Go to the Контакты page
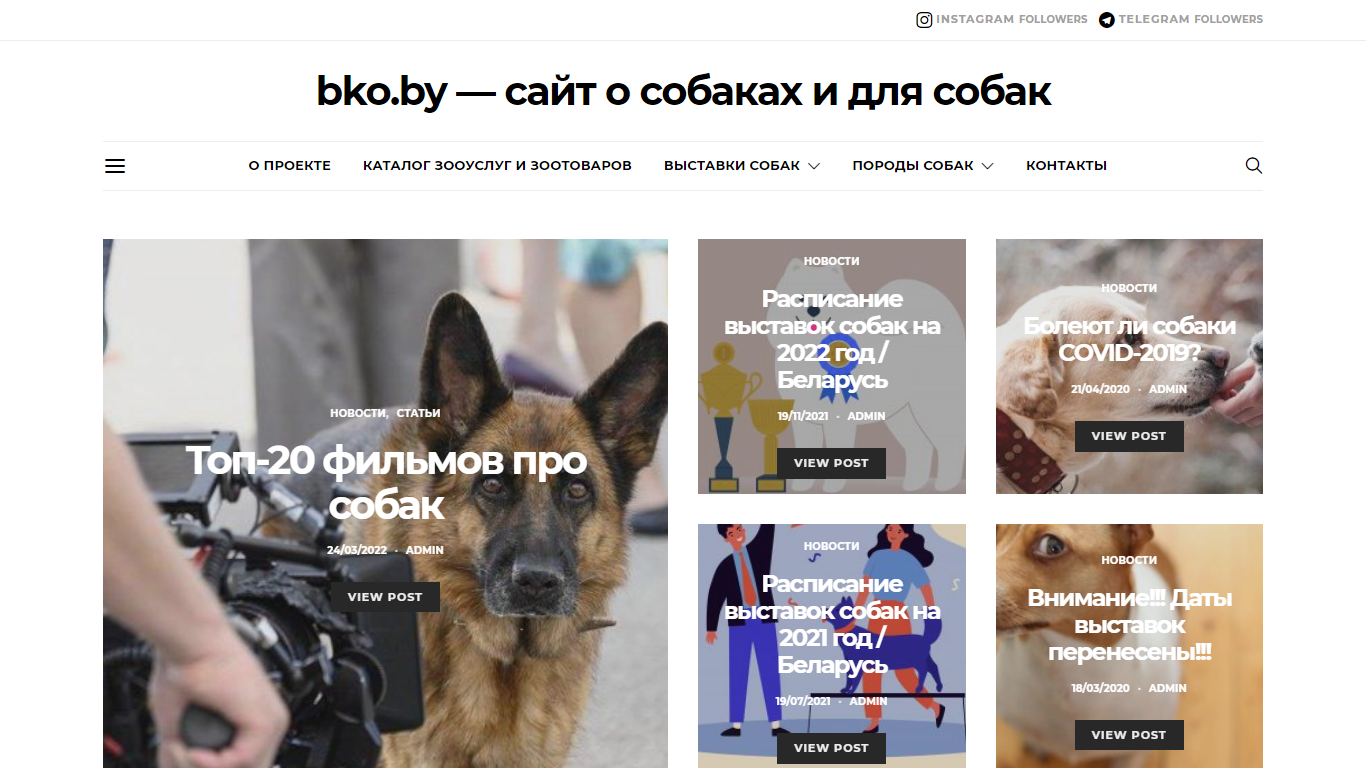Viewport: 1366px width, 768px height. point(1066,166)
